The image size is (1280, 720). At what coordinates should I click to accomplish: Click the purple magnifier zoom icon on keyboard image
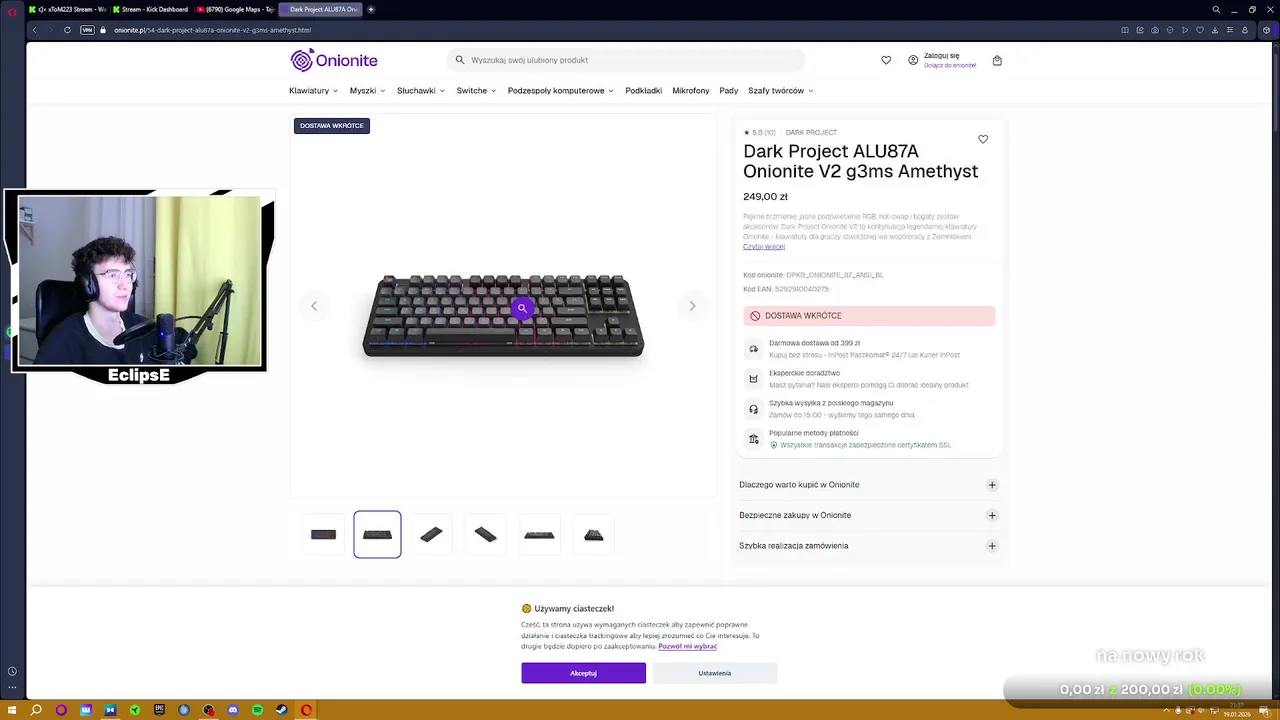click(x=522, y=308)
